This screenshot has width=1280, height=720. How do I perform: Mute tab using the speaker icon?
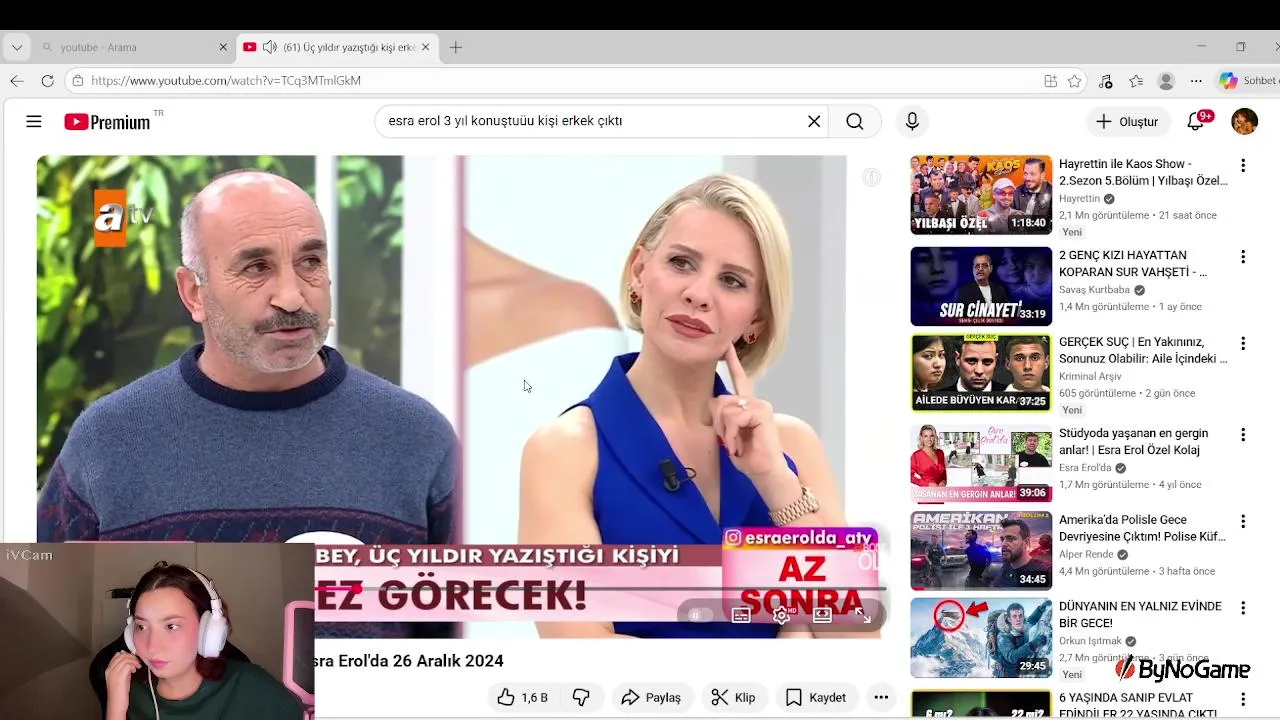pyautogui.click(x=270, y=47)
